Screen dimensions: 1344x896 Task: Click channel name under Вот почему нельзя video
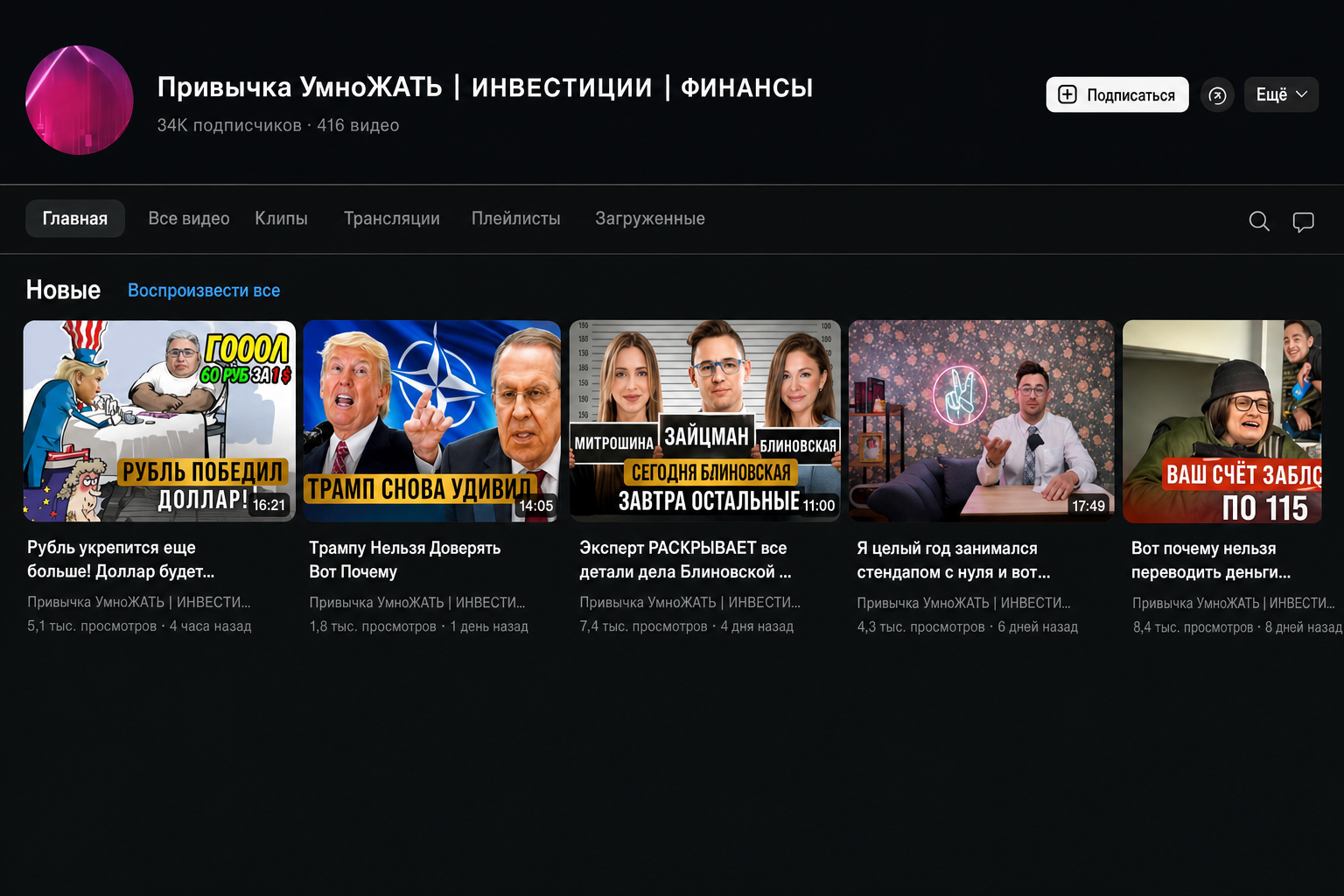[1234, 603]
